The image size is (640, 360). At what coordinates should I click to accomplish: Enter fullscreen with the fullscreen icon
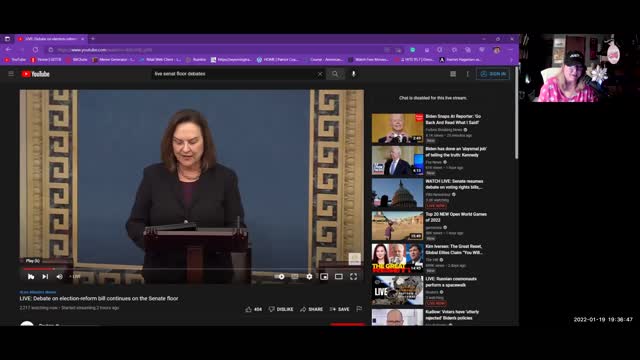pyautogui.click(x=353, y=277)
